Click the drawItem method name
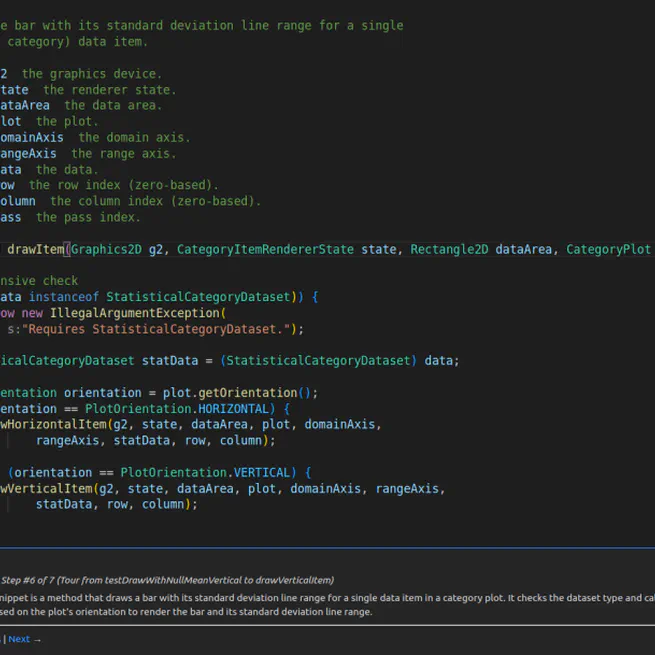This screenshot has width=655, height=655. (35, 249)
